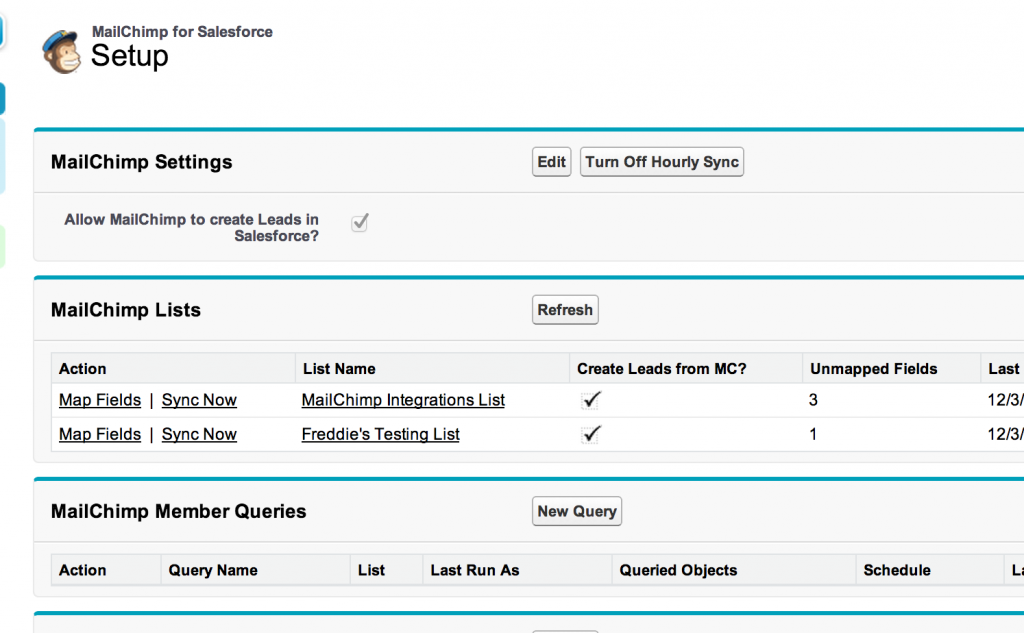Refresh the MailChimp Lists
The height and width of the screenshot is (633, 1024).
[565, 310]
